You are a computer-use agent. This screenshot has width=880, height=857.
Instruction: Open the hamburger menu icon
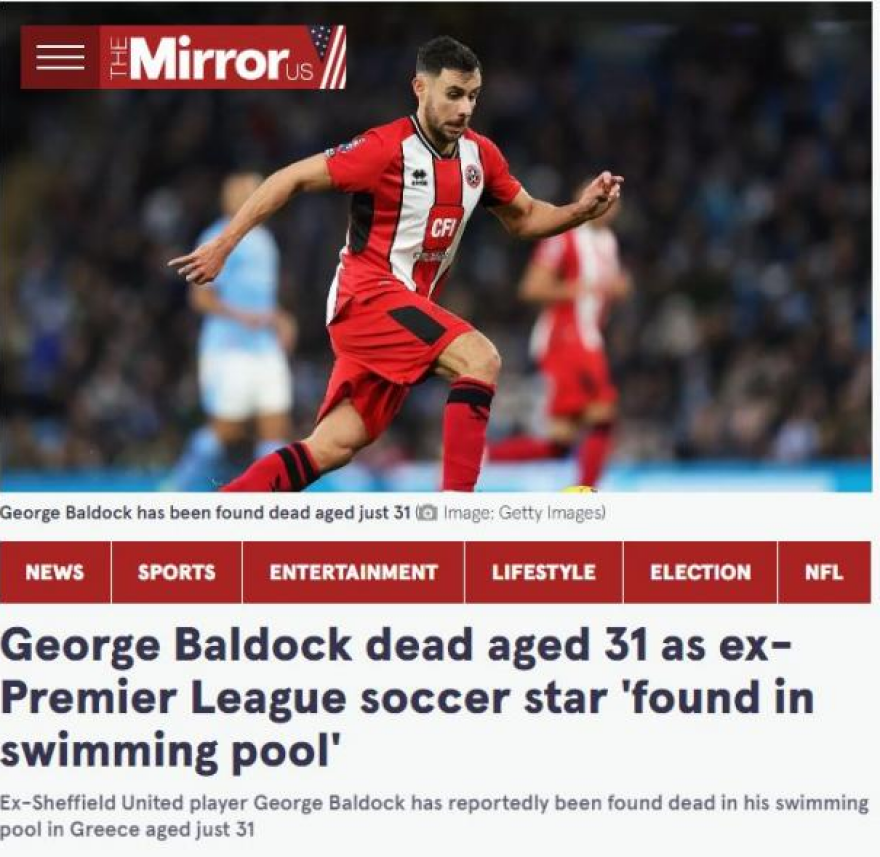[60, 57]
